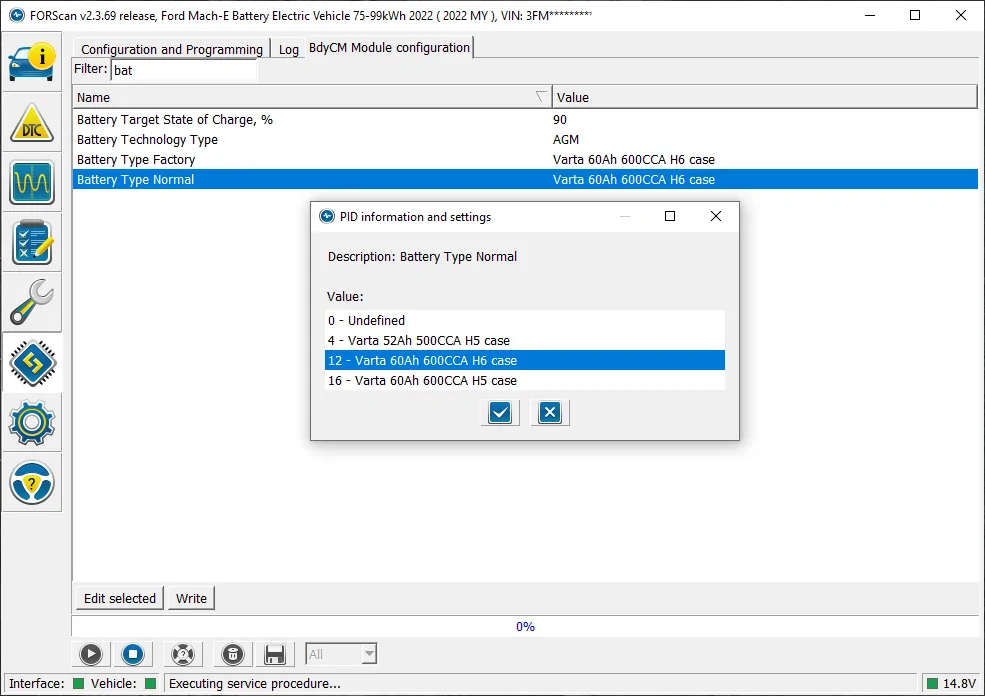Click the 14.8V voltage indicator
Viewport: 985px width, 696px height.
pyautogui.click(x=952, y=683)
